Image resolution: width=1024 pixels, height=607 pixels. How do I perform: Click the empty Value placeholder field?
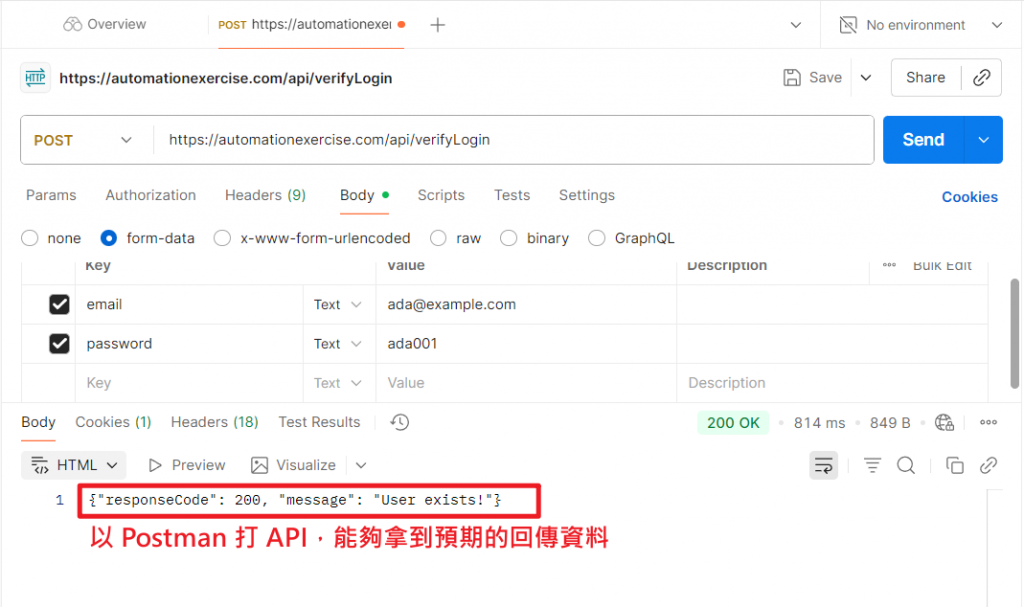[x=526, y=383]
